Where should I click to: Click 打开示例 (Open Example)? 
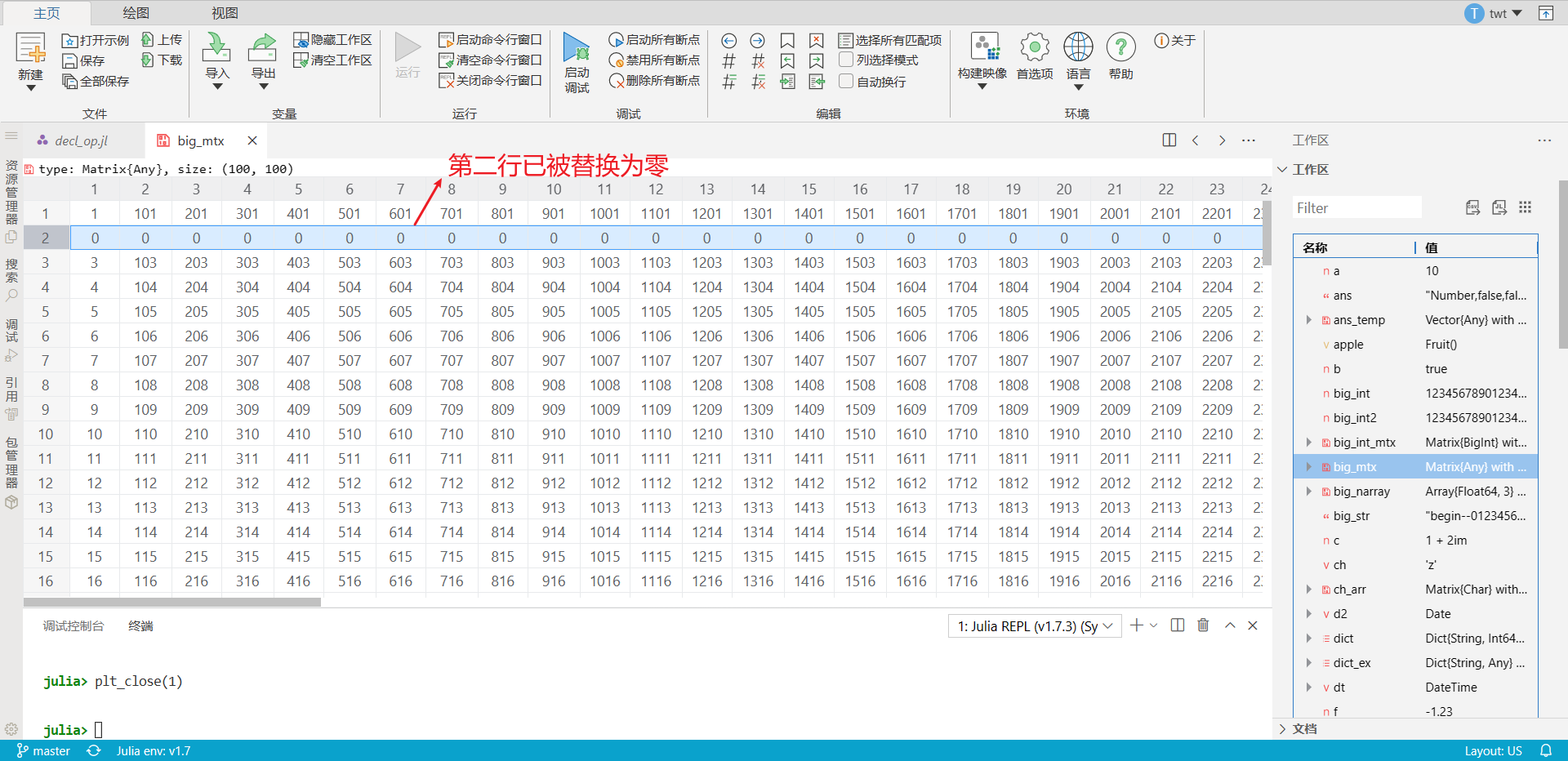[96, 40]
